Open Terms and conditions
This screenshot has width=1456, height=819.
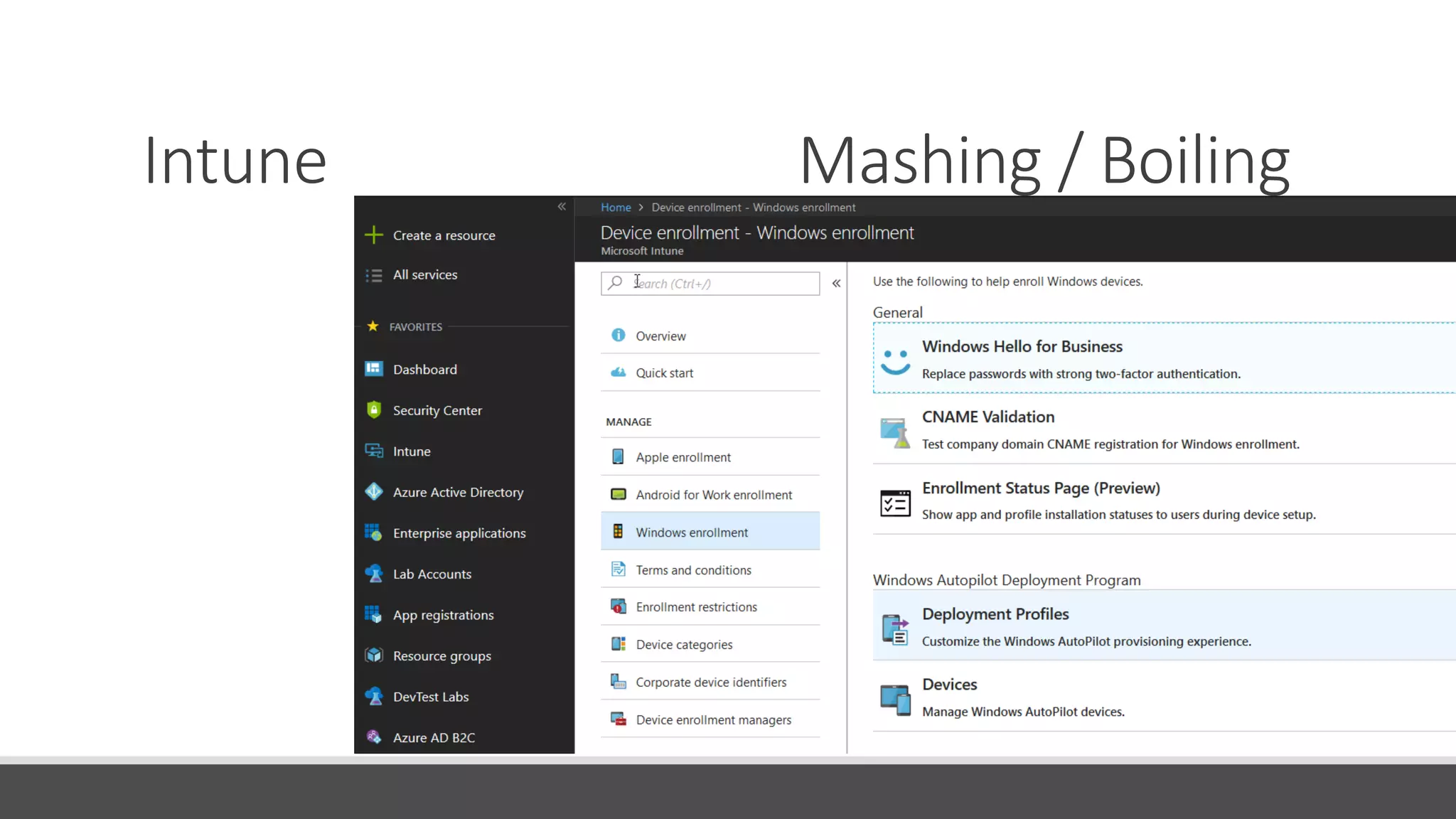pyautogui.click(x=710, y=569)
